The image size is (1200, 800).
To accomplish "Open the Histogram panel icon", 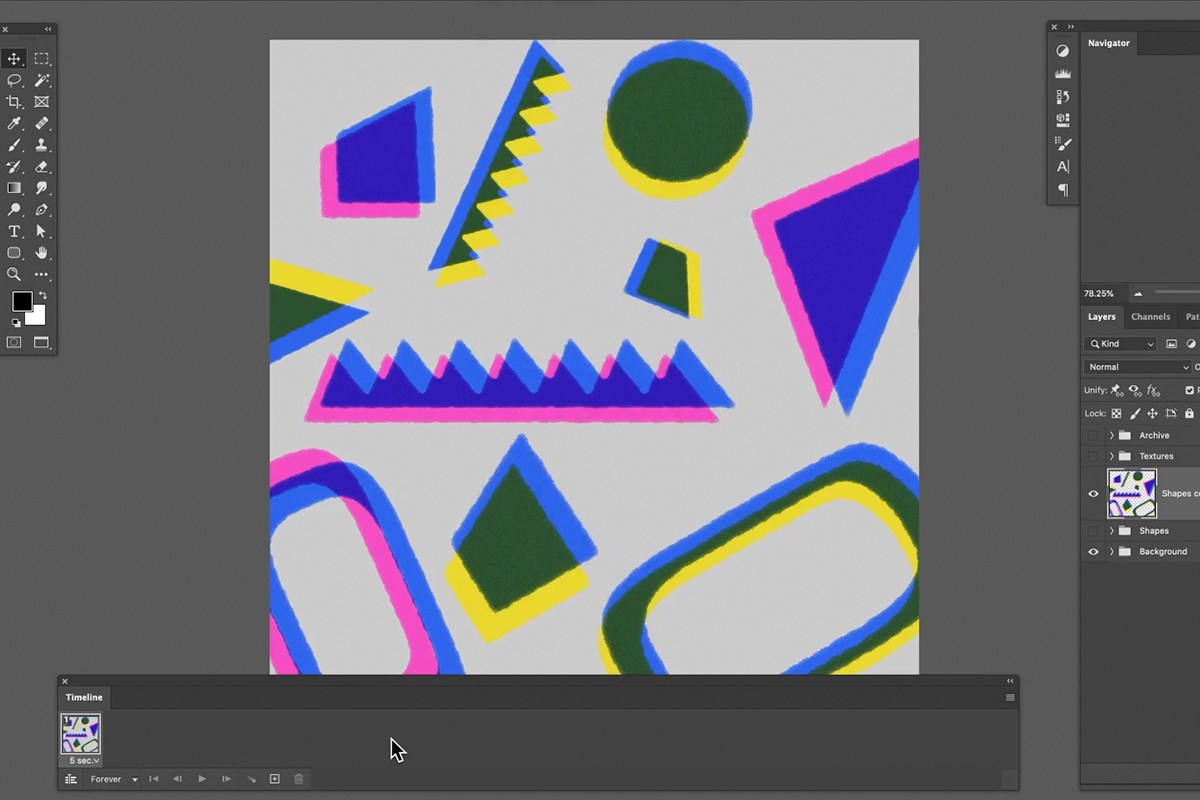I will (1063, 74).
